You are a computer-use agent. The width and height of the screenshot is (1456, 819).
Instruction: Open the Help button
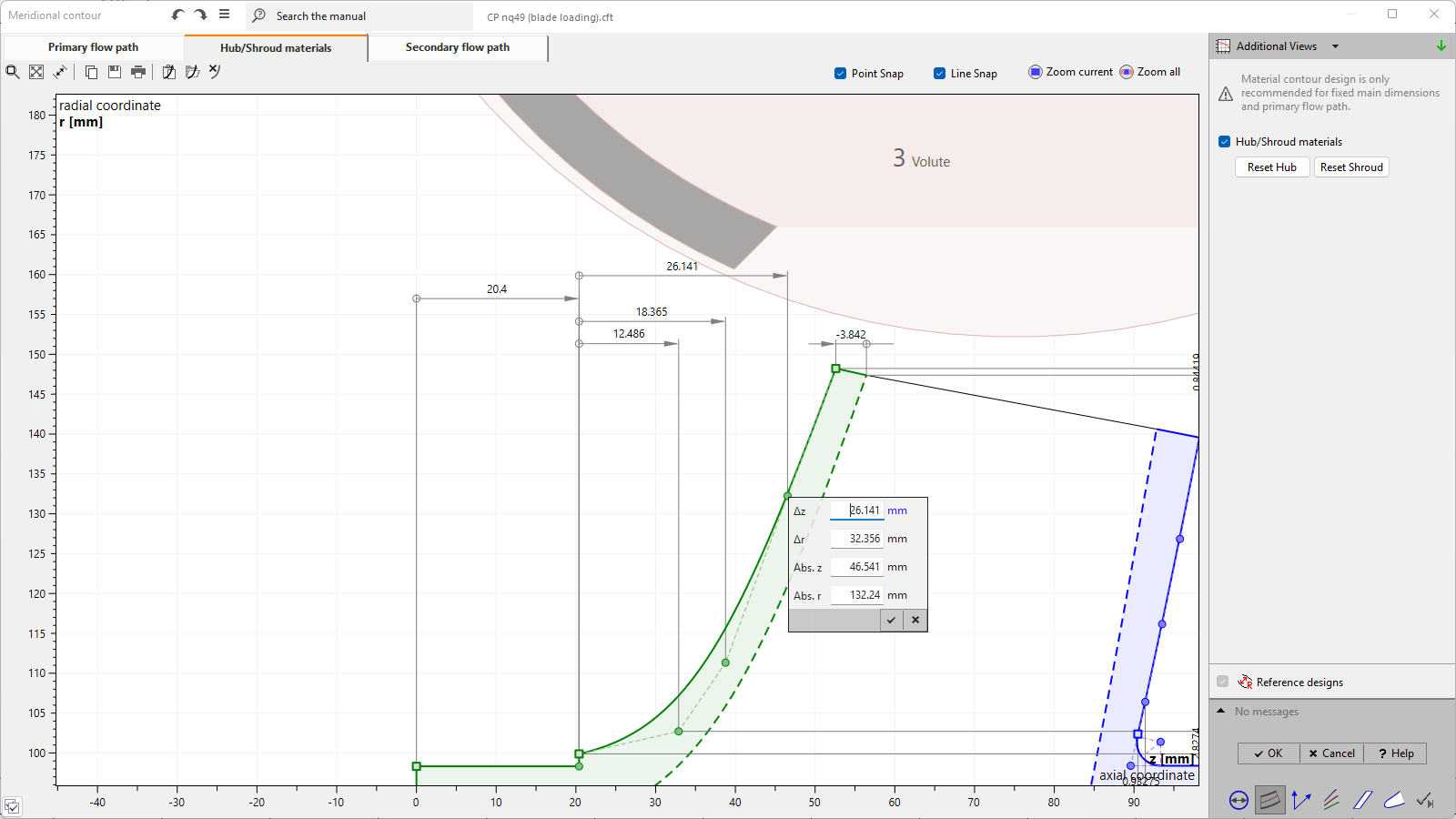pyautogui.click(x=1395, y=753)
